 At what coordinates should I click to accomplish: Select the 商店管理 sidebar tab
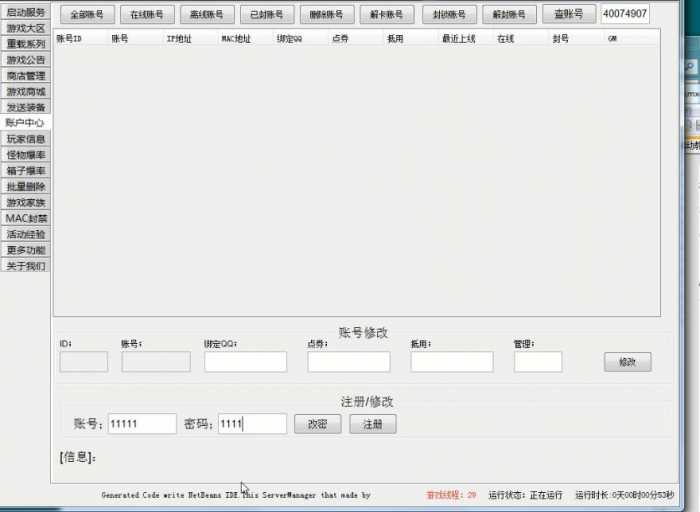coord(26,76)
